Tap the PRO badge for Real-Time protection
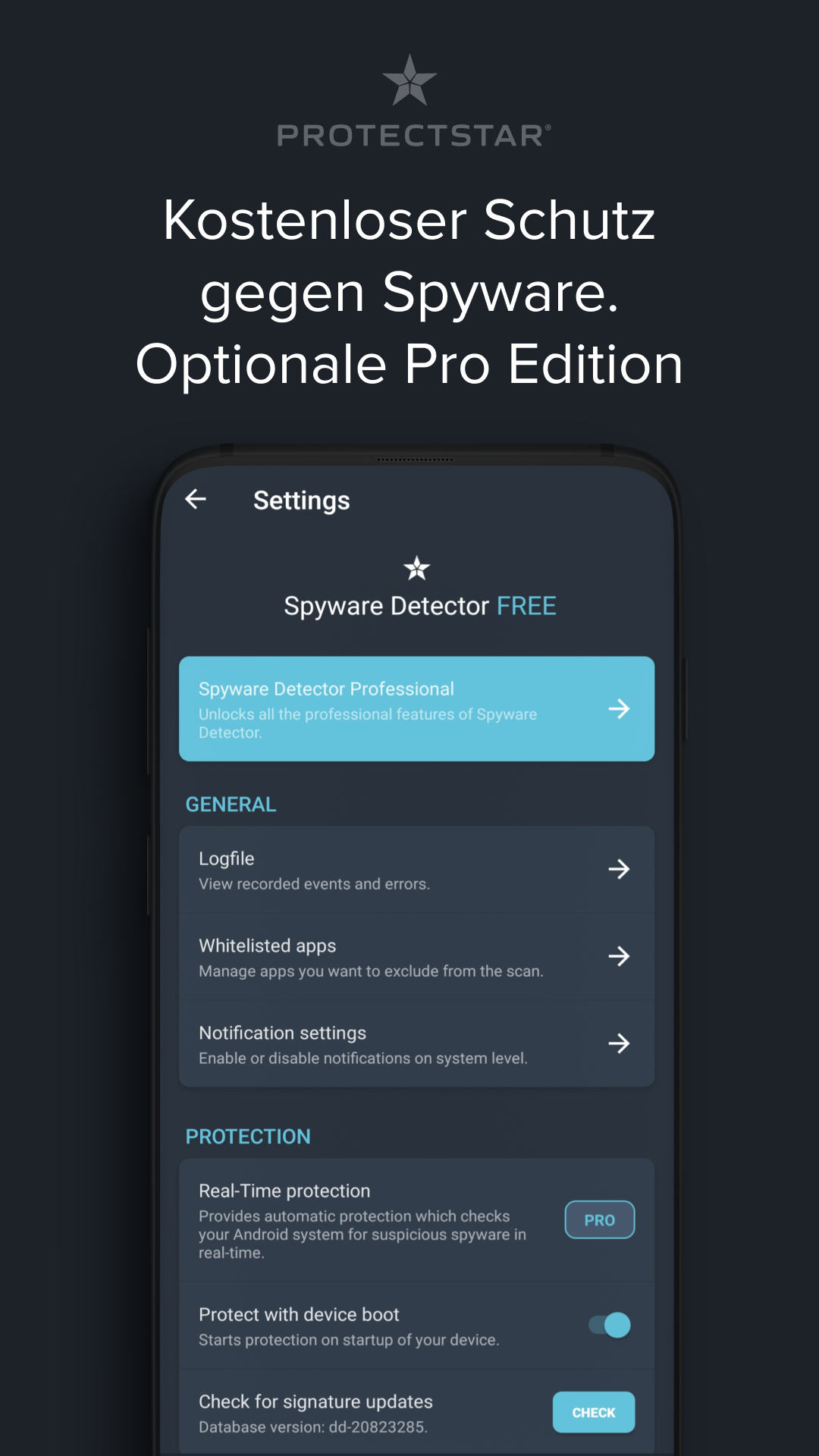 point(600,1219)
